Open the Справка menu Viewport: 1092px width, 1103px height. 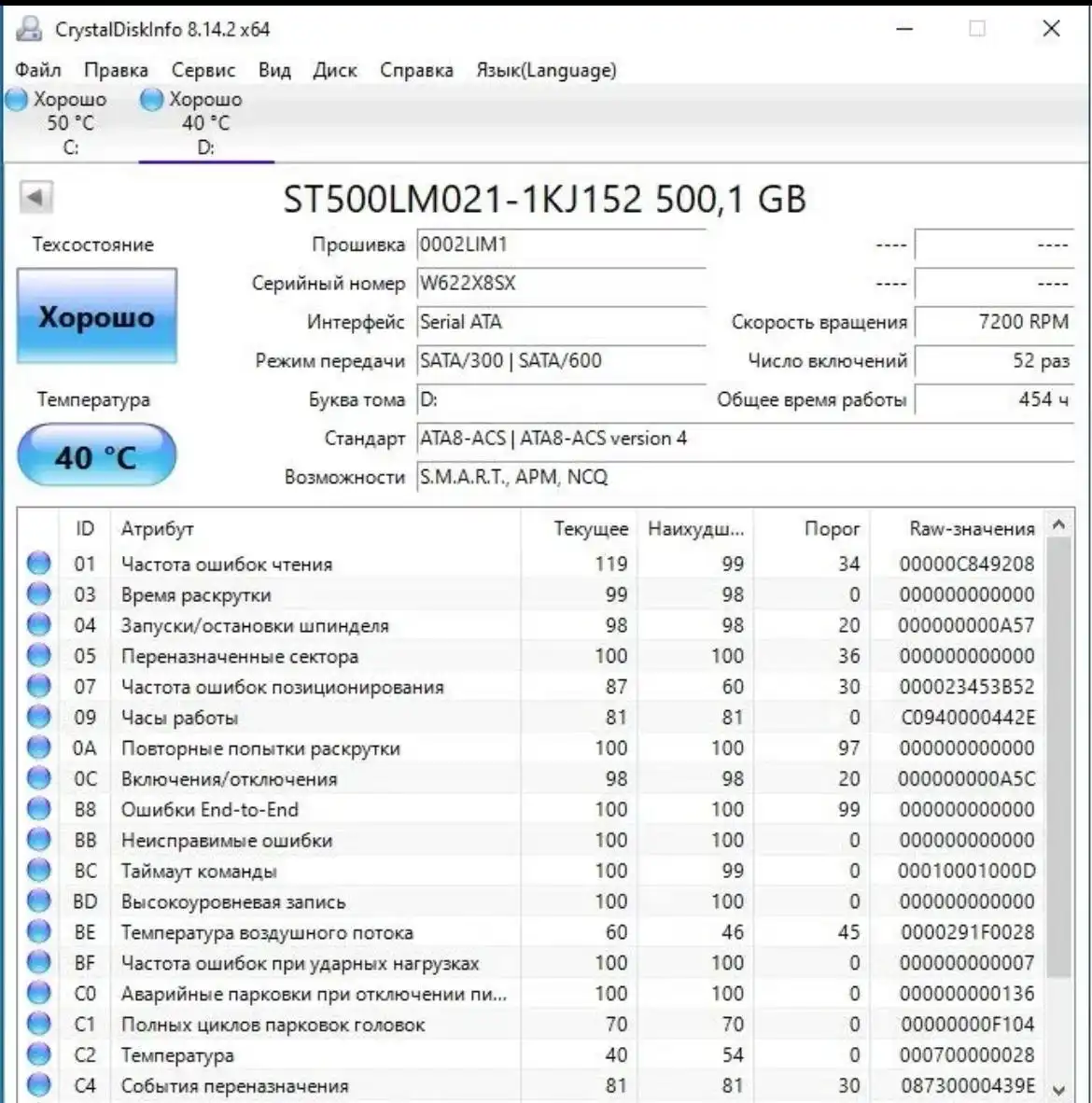coord(416,70)
